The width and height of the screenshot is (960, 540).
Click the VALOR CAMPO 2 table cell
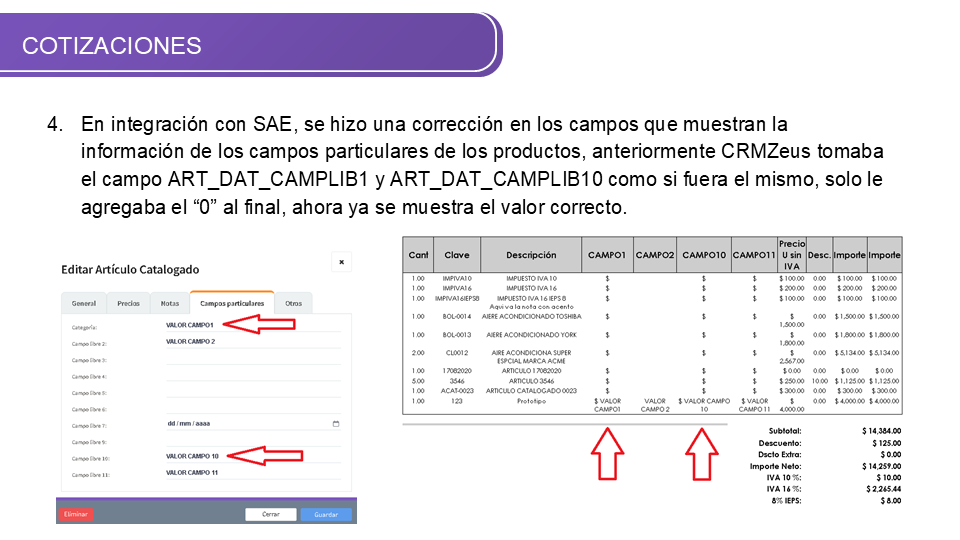[x=654, y=405]
